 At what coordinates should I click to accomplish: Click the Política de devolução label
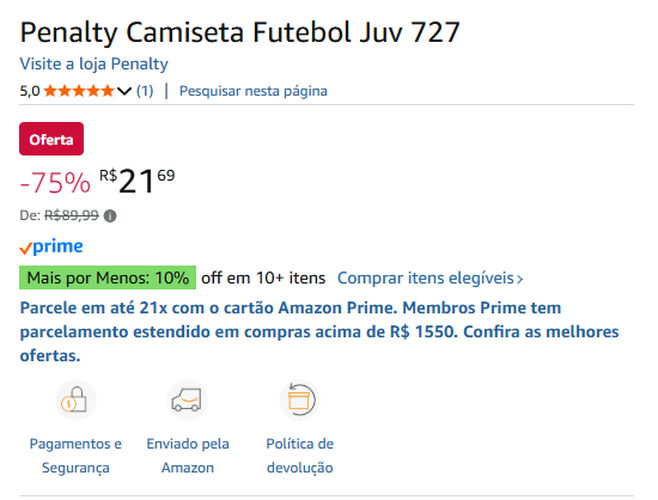(299, 455)
